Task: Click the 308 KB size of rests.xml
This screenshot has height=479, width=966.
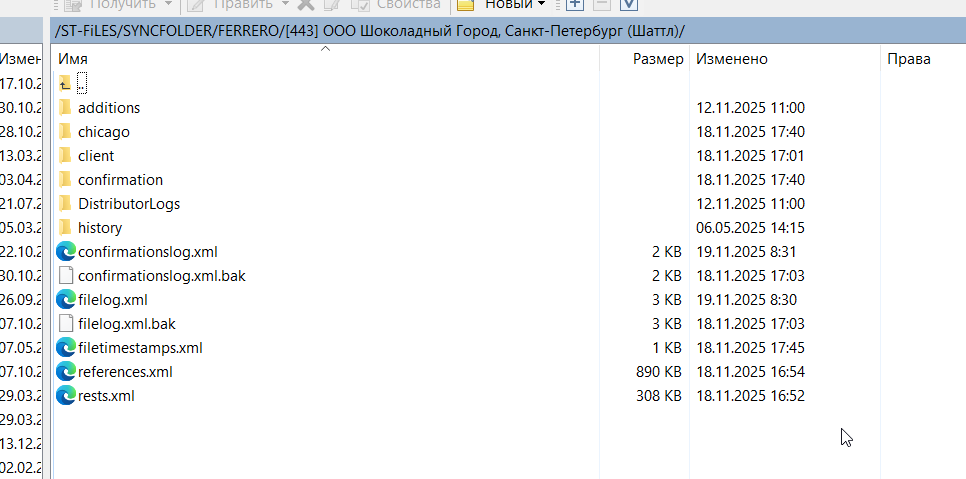Action: 659,396
